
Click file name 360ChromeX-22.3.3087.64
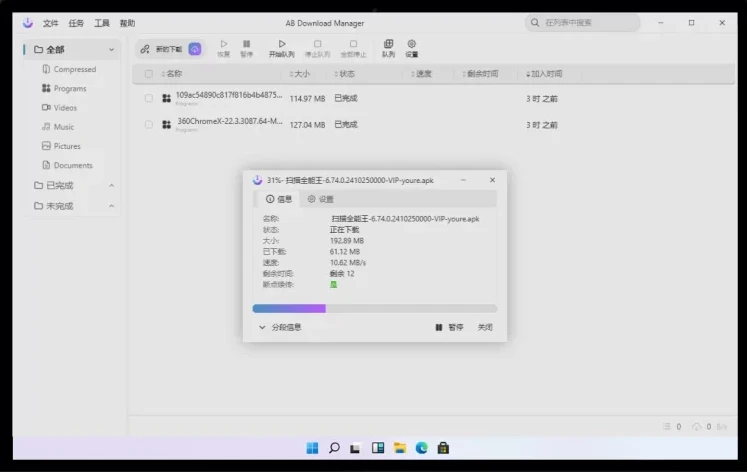coord(230,121)
